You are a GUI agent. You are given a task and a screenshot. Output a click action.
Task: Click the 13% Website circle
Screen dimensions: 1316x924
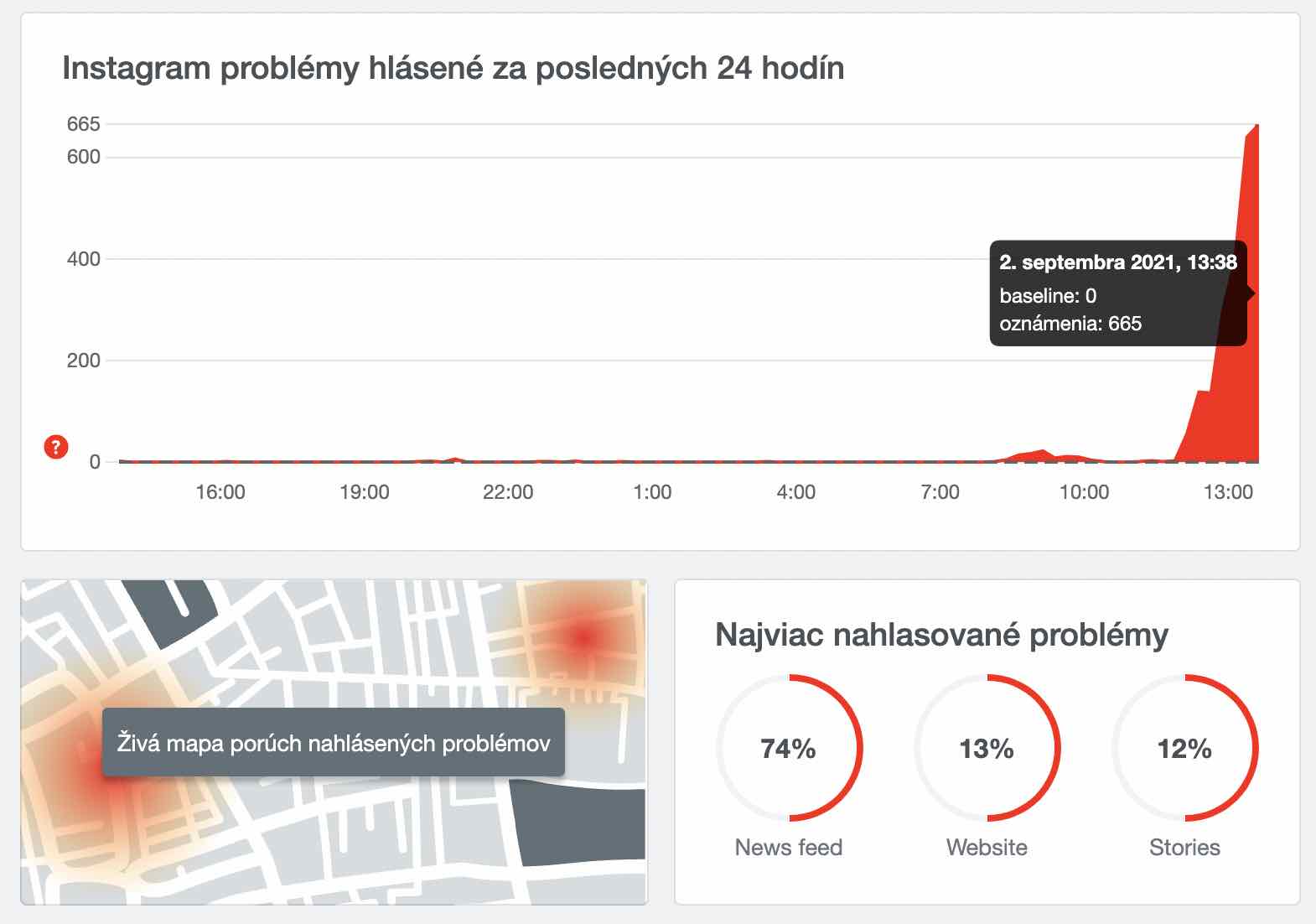point(987,748)
